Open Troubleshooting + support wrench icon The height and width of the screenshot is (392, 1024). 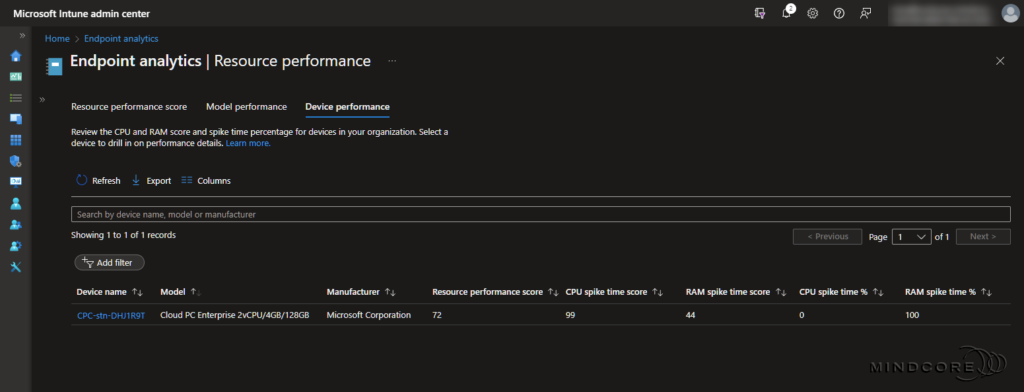pos(16,267)
